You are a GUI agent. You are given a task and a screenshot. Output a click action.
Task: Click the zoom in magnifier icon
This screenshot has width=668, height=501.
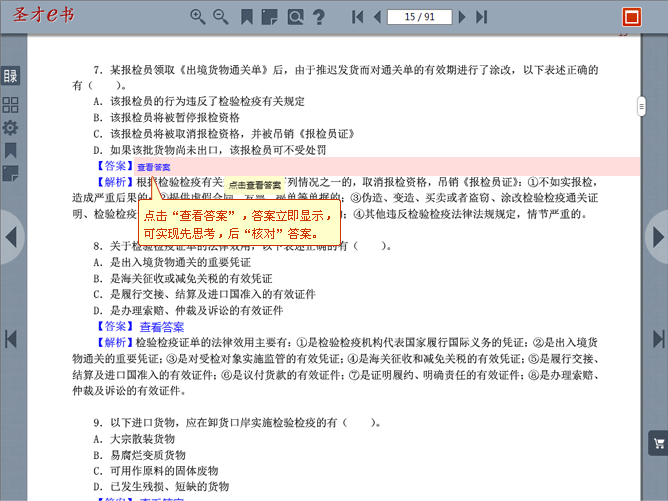[198, 17]
